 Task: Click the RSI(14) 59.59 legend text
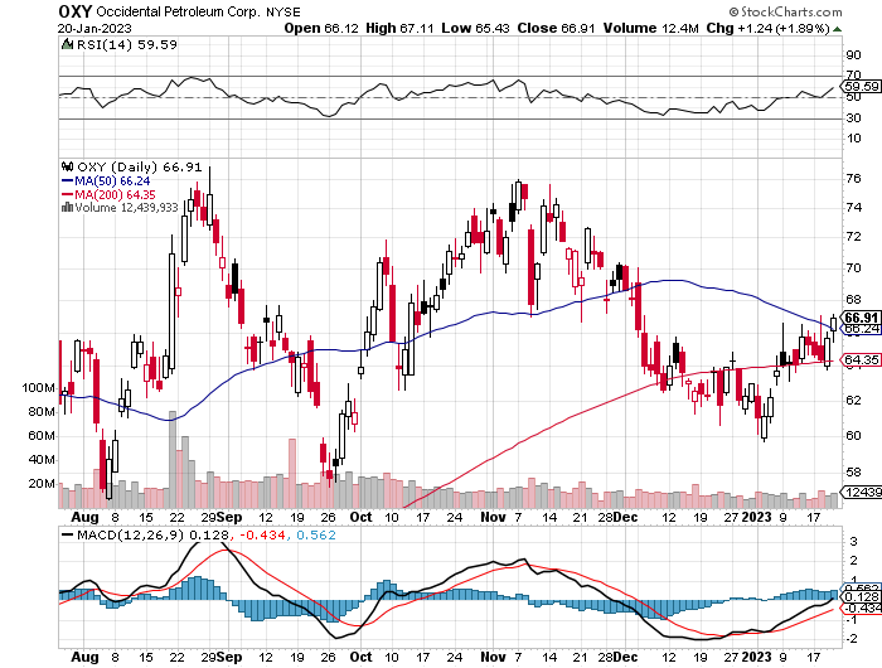[x=127, y=44]
